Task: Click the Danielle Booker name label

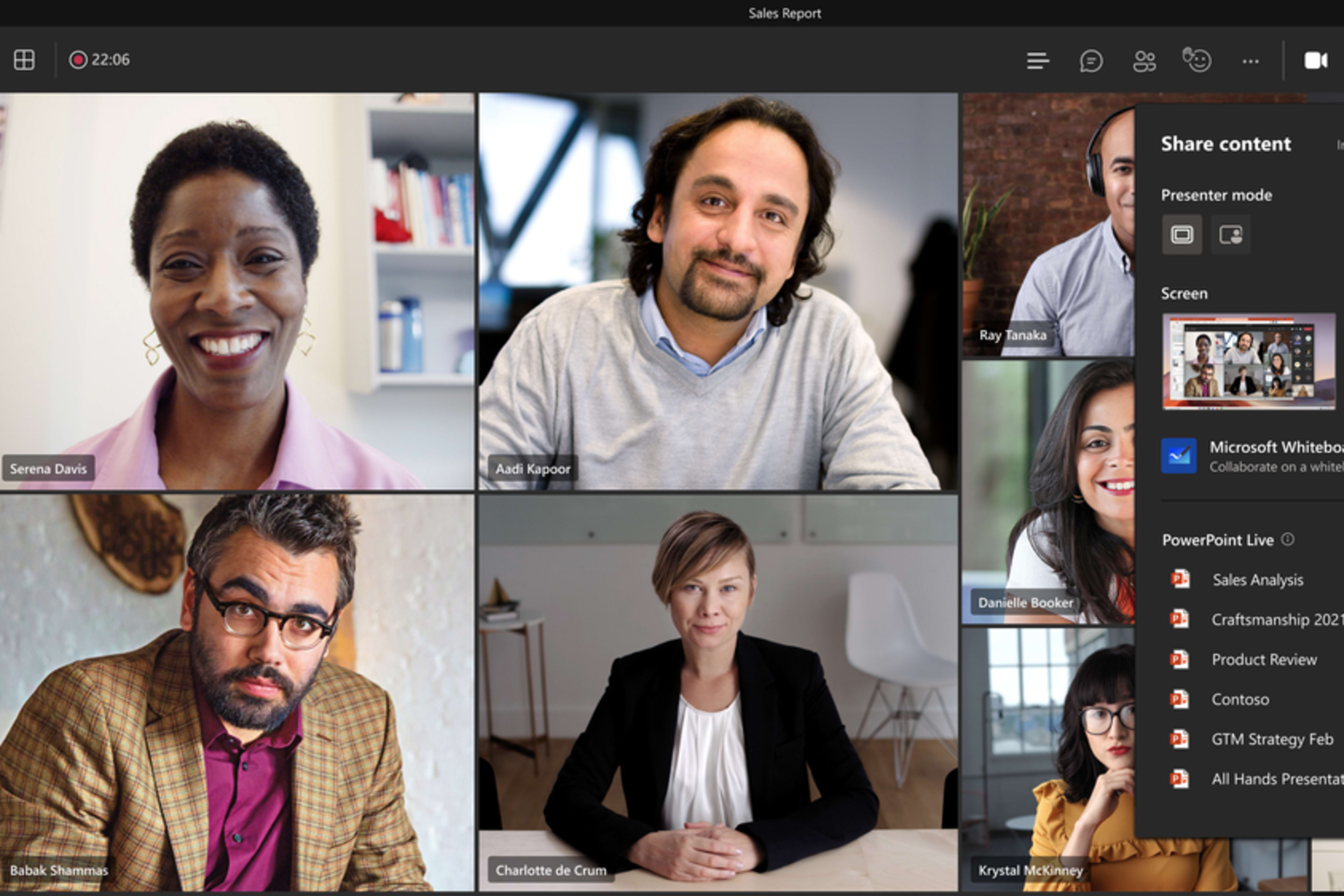Action: 1025,603
